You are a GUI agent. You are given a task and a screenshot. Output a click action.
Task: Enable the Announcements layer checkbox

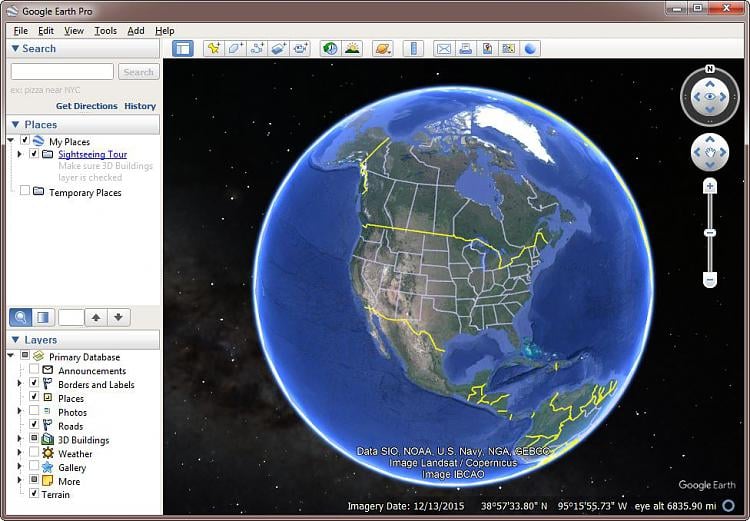[34, 369]
